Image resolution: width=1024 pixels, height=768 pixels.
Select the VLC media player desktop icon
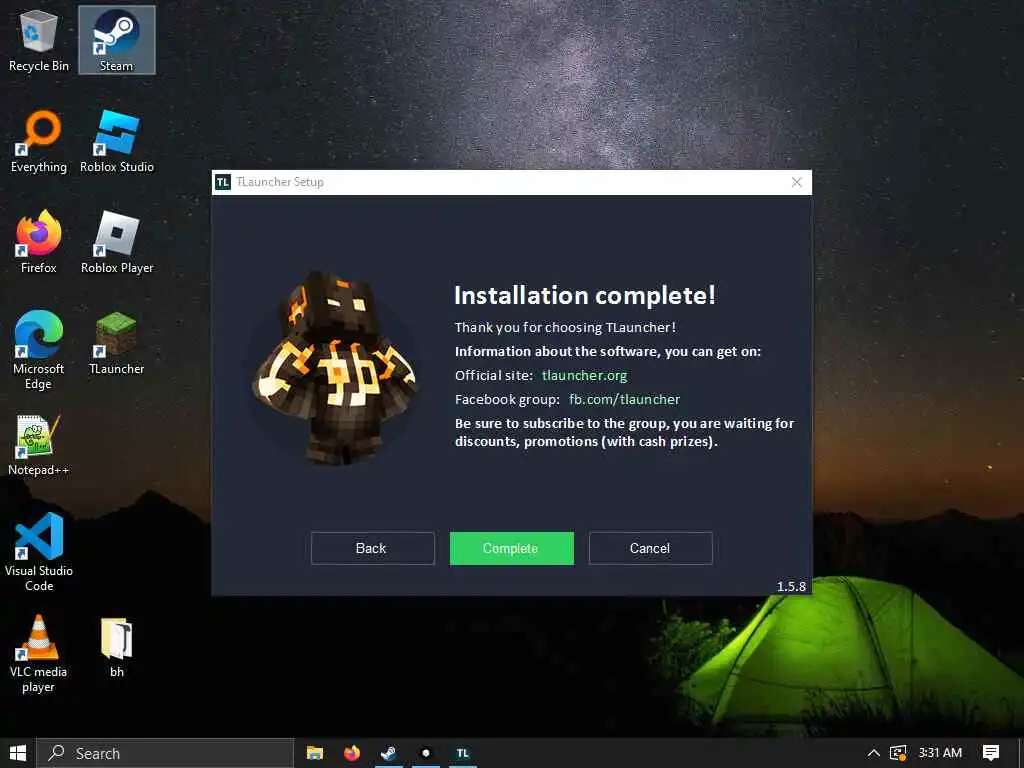(x=39, y=654)
